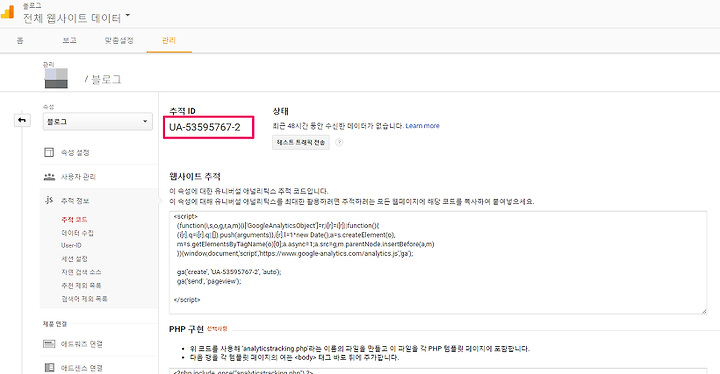Switch to the 보고 tab
Viewport: 720px width, 374px height.
[69, 40]
